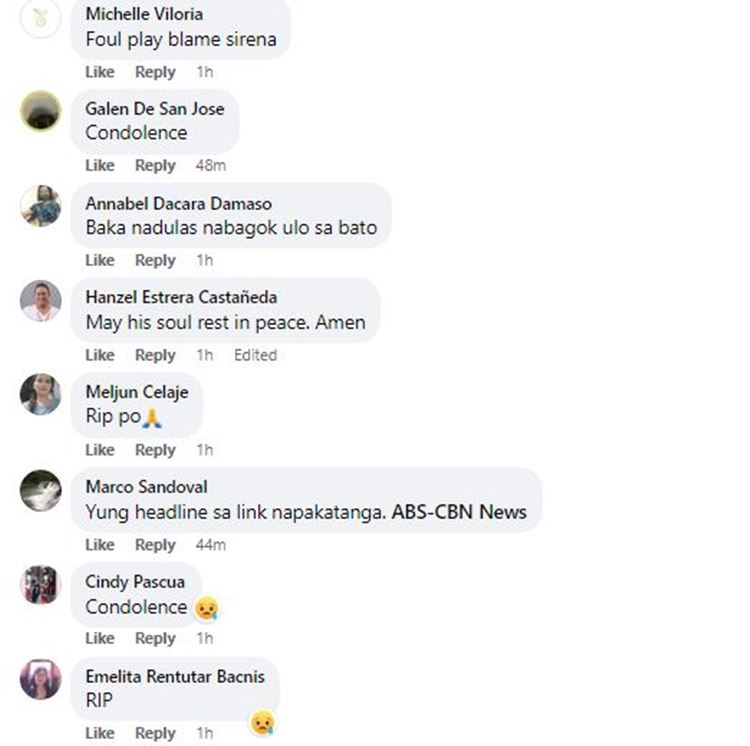Reply to Galen De San Jose's comment
The width and height of the screenshot is (750, 746).
[x=155, y=165]
